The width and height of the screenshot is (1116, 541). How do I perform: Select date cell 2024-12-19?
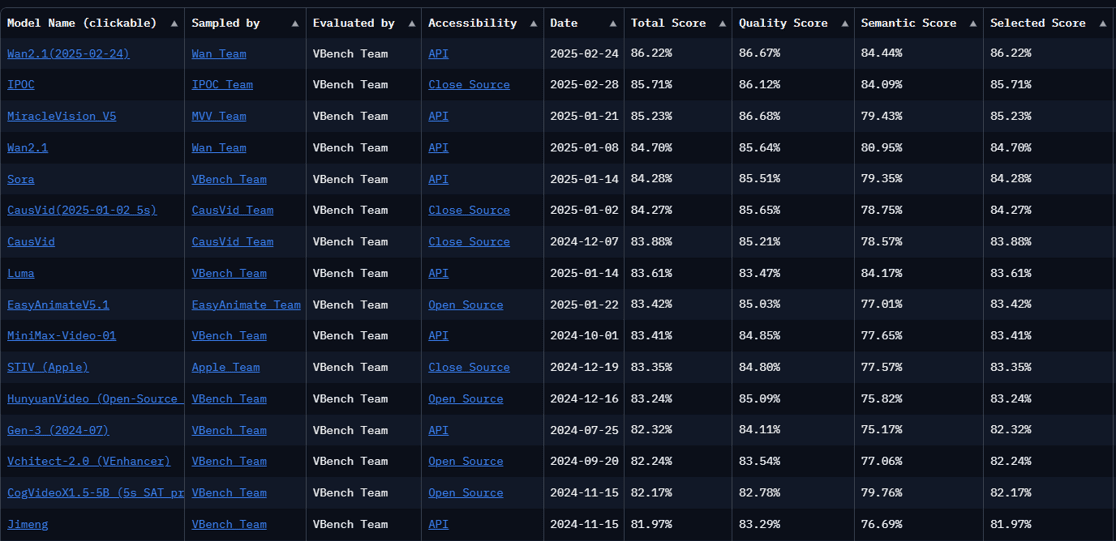click(584, 367)
